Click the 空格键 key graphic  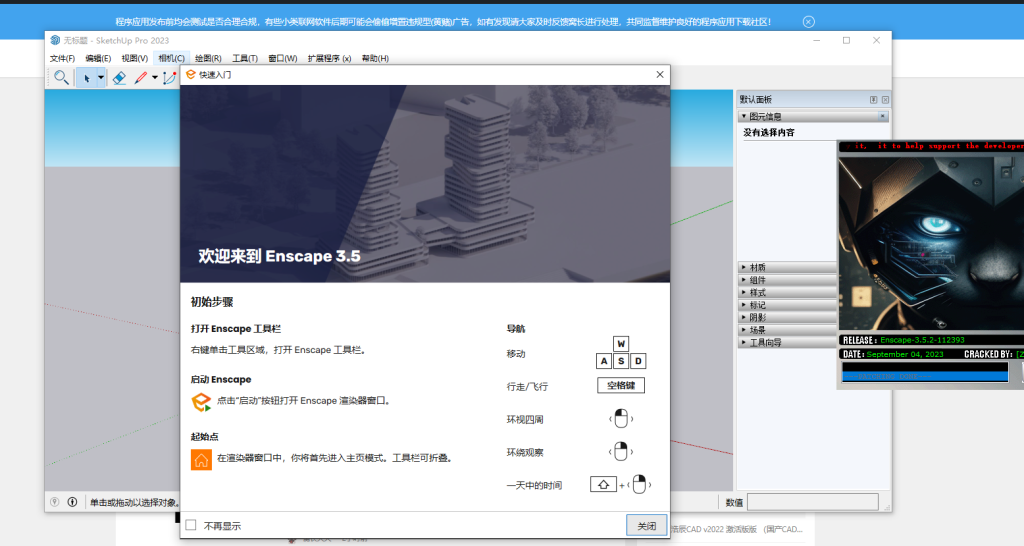621,385
